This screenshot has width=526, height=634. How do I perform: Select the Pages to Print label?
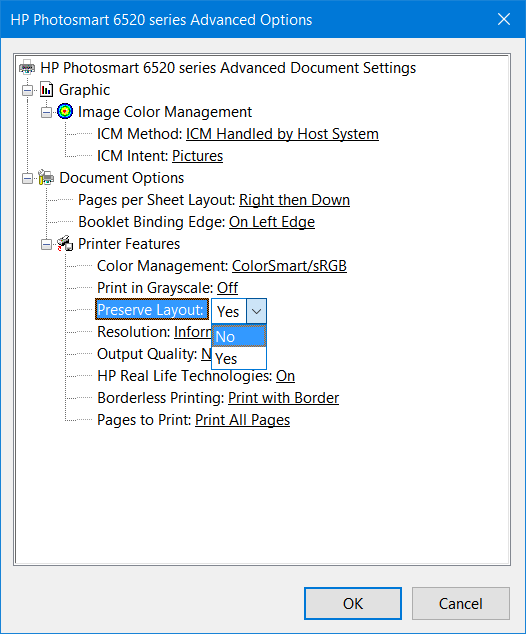pos(144,420)
